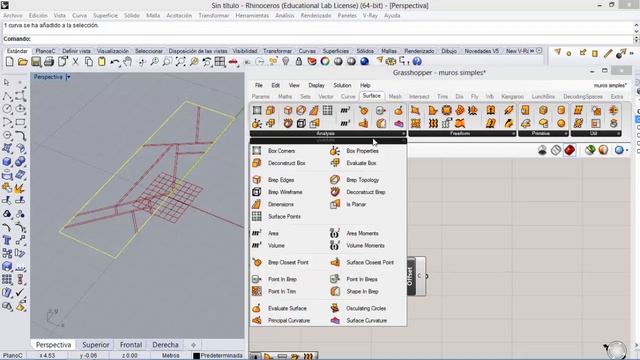Image resolution: width=640 pixels, height=360 pixels.
Task: Open the Grasshopper Solution menu
Action: tap(342, 85)
